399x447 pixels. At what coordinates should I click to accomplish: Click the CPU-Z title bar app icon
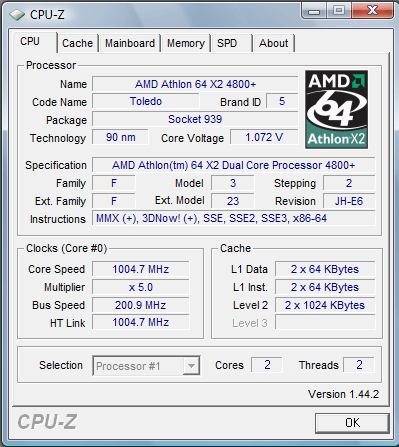pyautogui.click(x=17, y=14)
